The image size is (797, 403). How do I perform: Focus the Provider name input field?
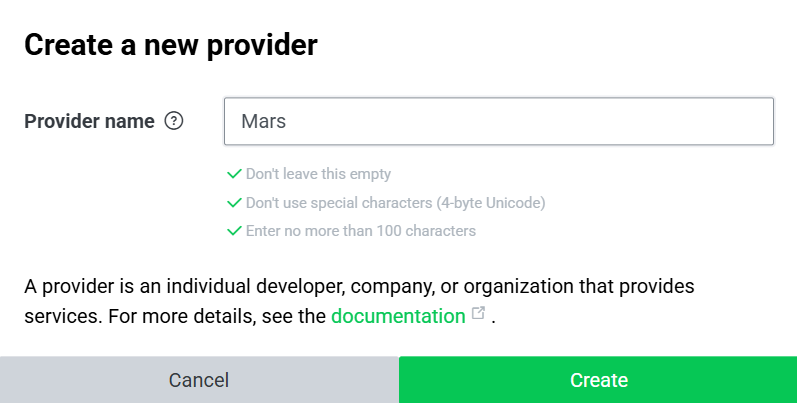click(498, 122)
